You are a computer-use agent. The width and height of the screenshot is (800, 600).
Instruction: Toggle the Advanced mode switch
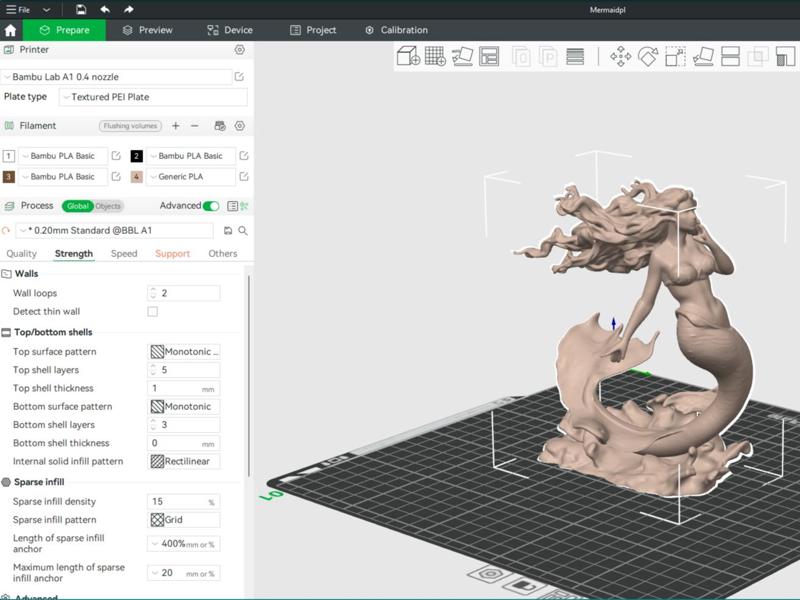pos(211,206)
